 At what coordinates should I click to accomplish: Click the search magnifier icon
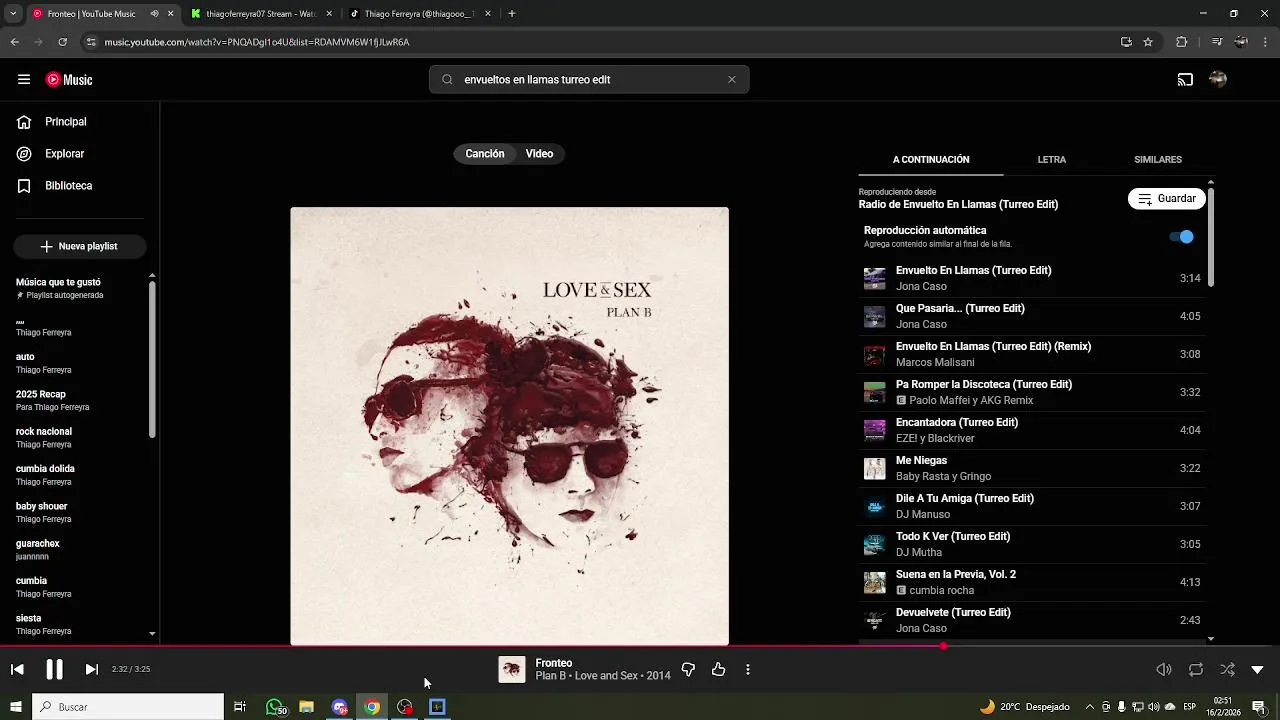tap(447, 80)
